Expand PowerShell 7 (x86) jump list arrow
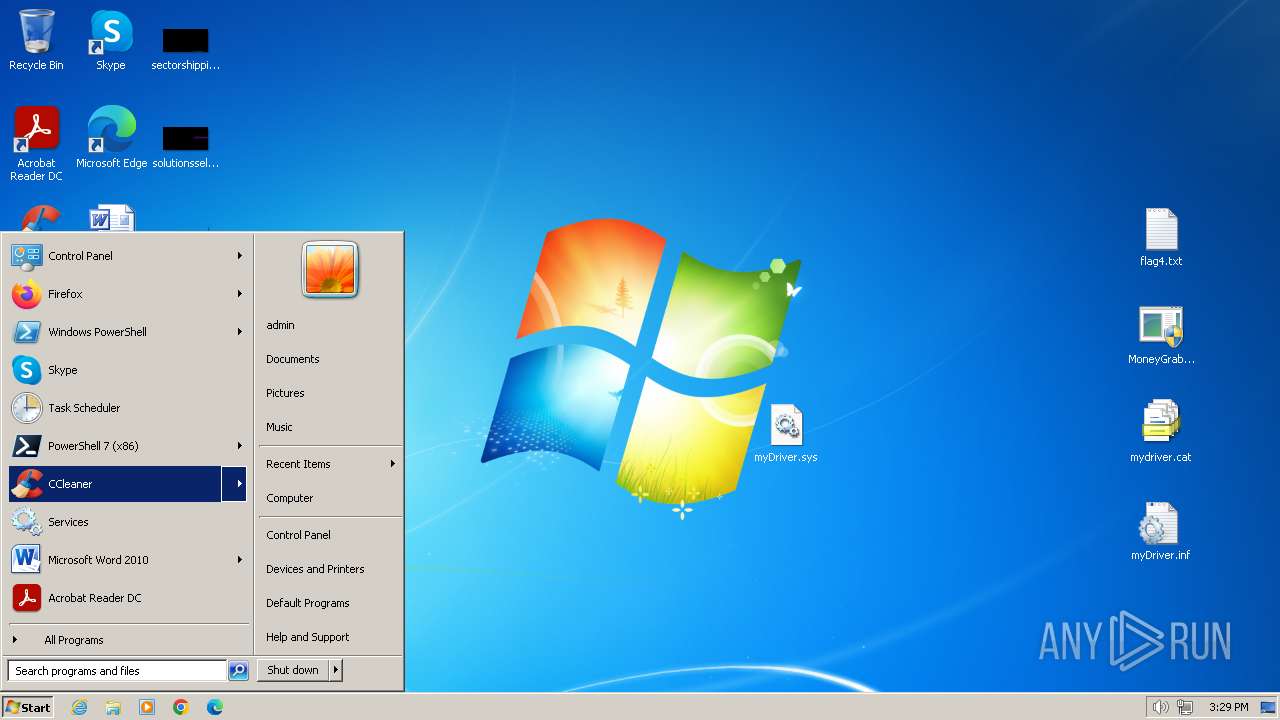1280x720 pixels. point(239,446)
